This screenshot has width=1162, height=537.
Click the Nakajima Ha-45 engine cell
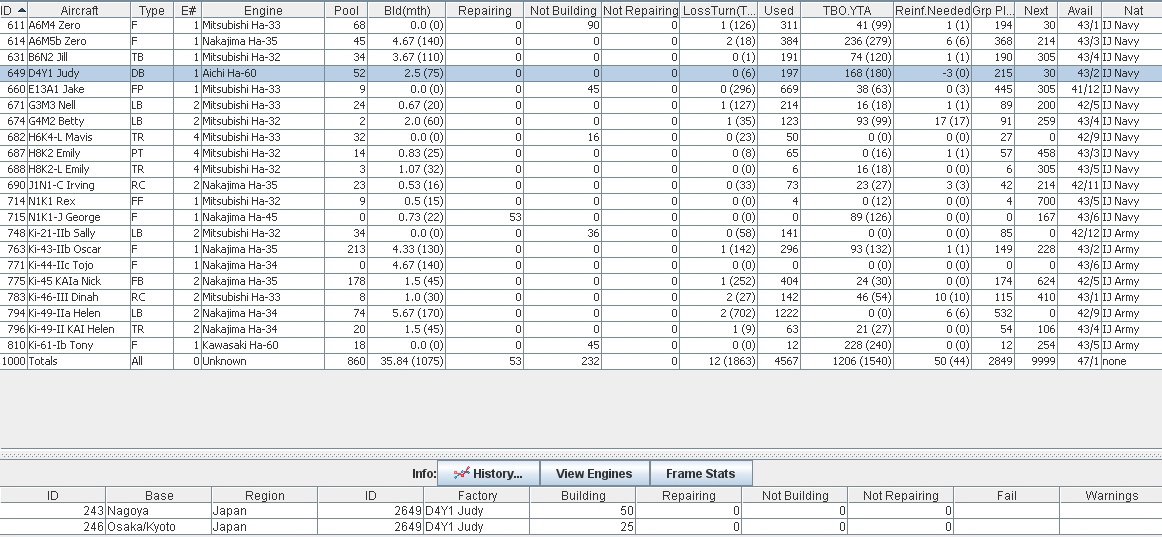pyautogui.click(x=263, y=217)
